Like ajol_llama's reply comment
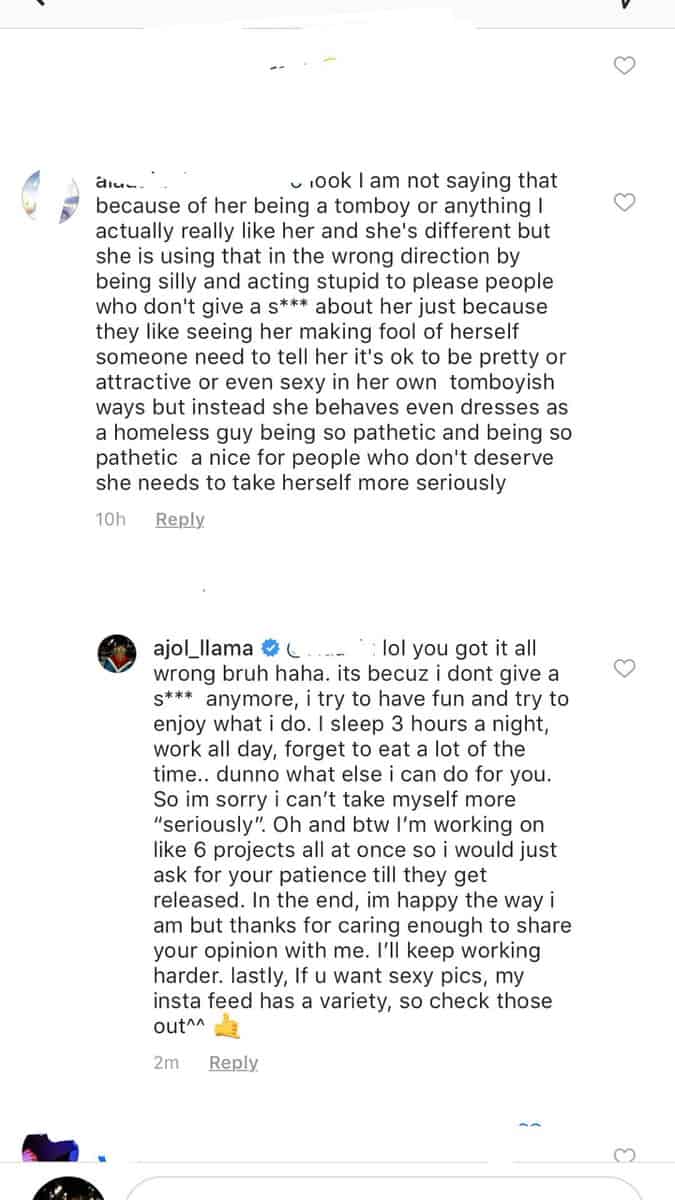The height and width of the screenshot is (1200, 675). pyautogui.click(x=624, y=668)
